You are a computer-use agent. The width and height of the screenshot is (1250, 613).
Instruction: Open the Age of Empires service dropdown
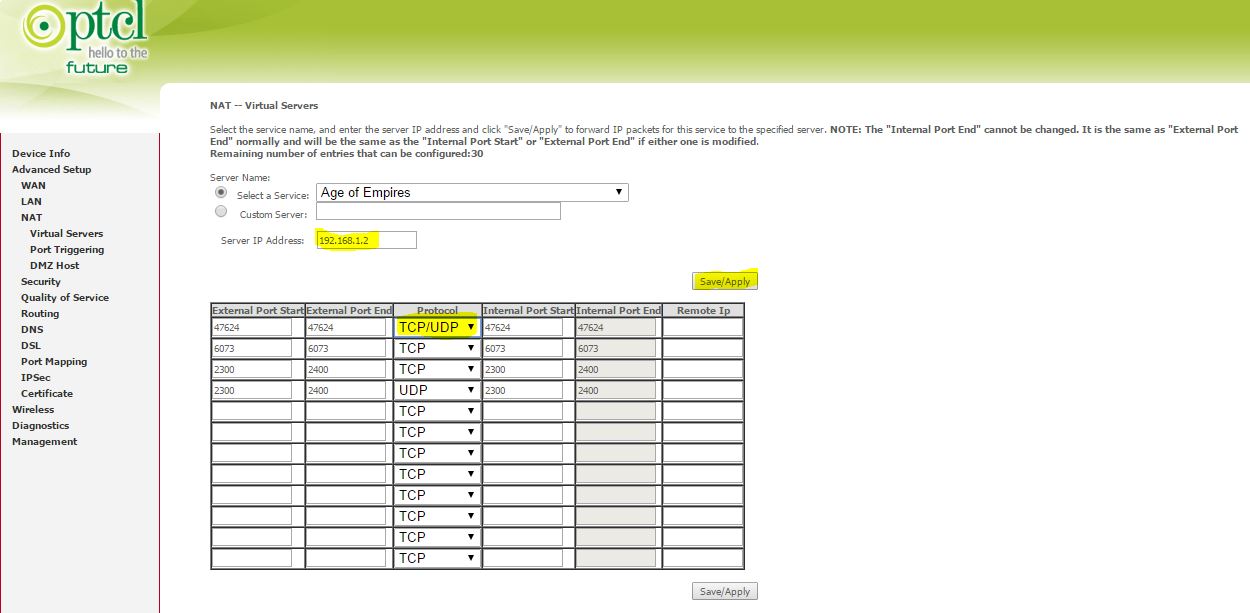click(472, 192)
